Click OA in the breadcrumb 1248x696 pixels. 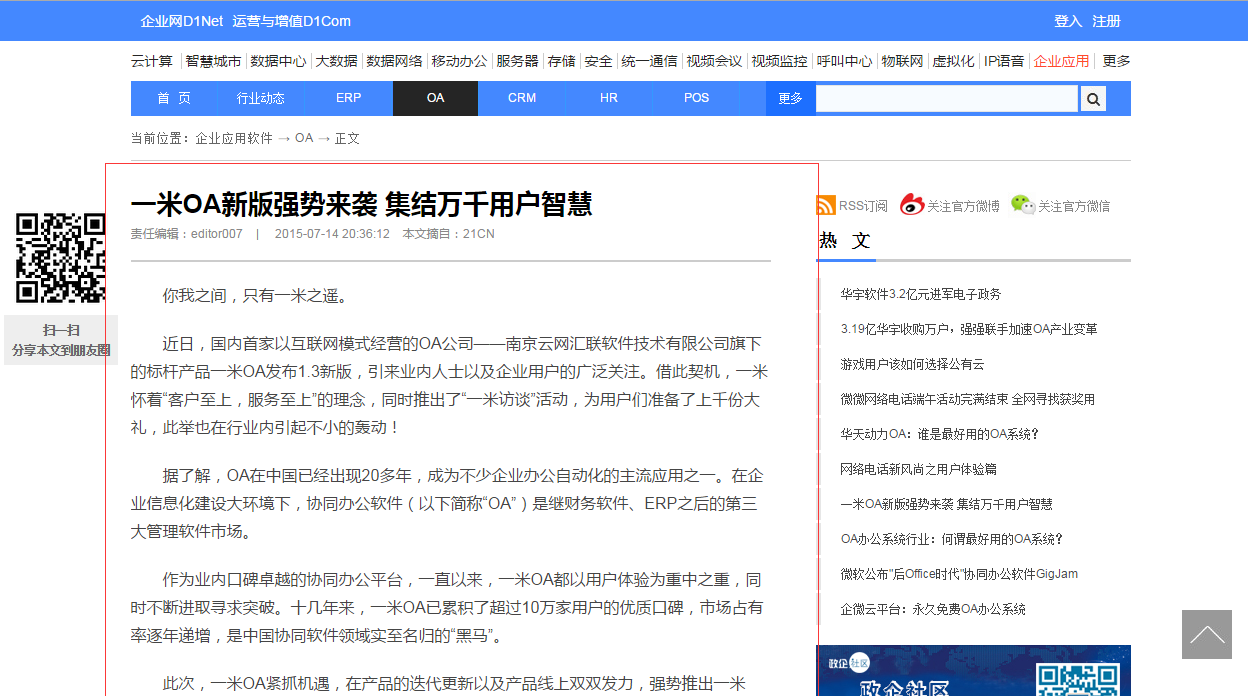304,138
